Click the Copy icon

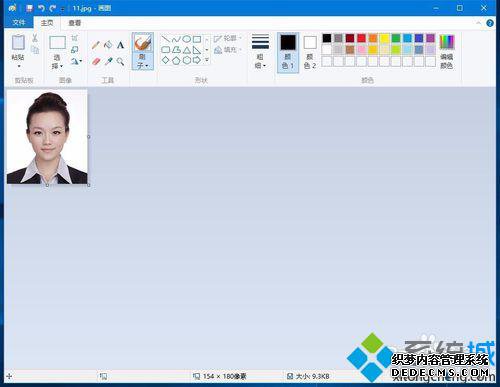(35, 50)
